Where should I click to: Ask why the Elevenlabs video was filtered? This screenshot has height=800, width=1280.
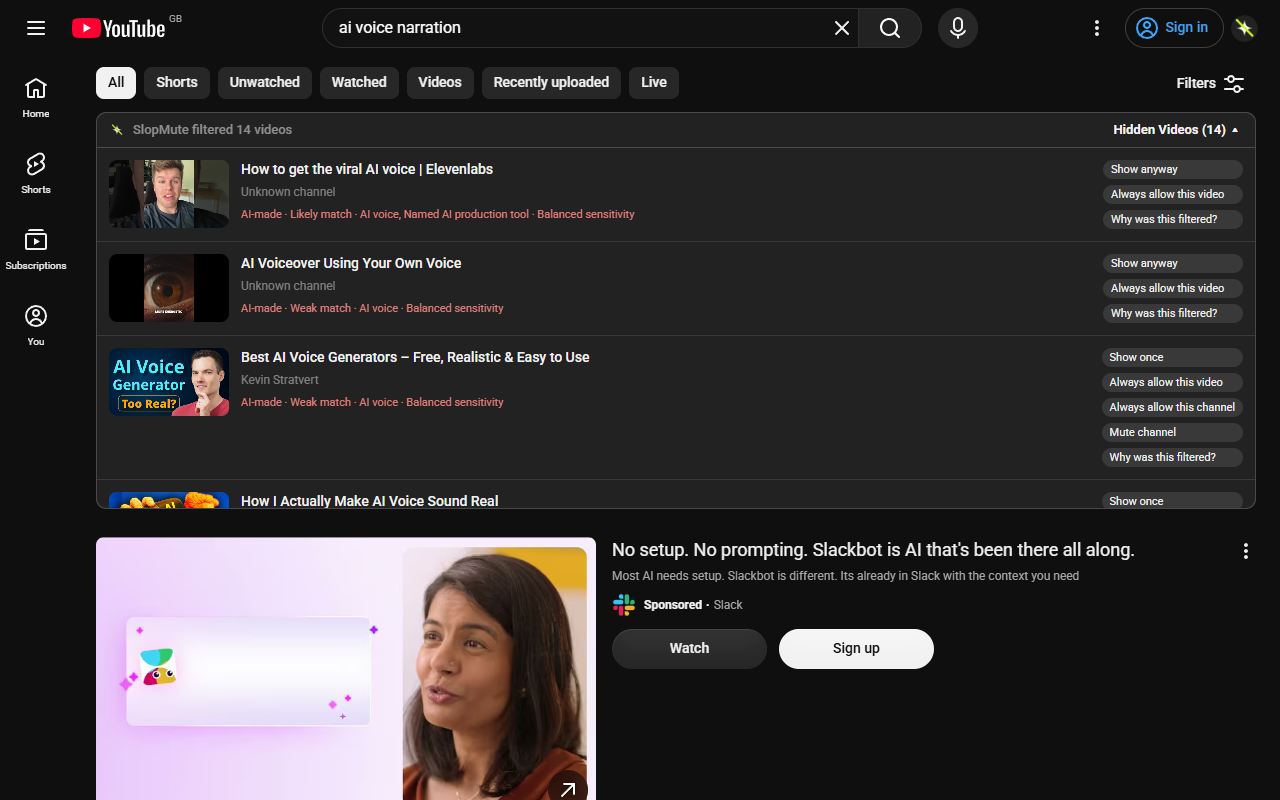point(1173,219)
